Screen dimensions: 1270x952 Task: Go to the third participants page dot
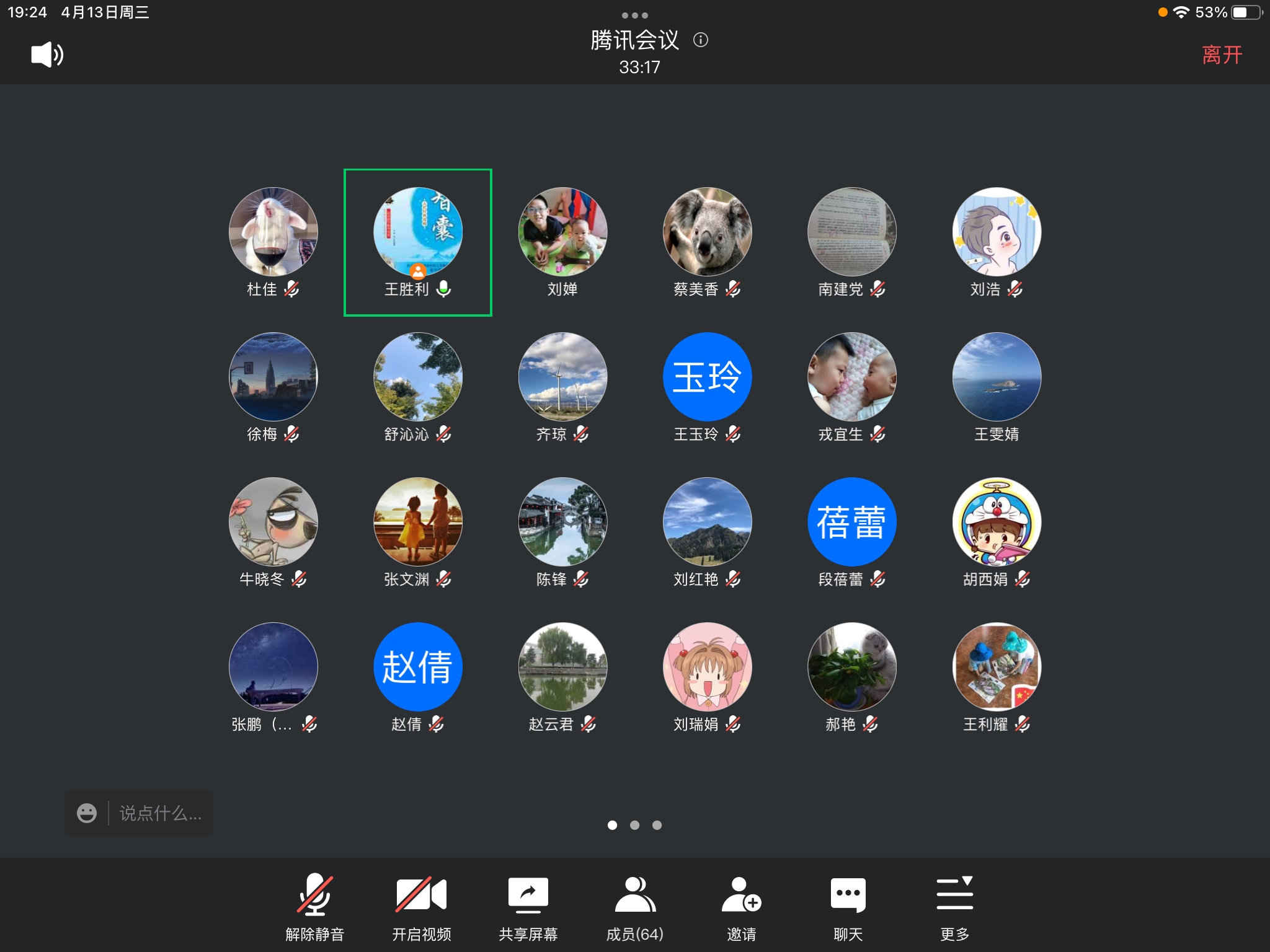(657, 825)
